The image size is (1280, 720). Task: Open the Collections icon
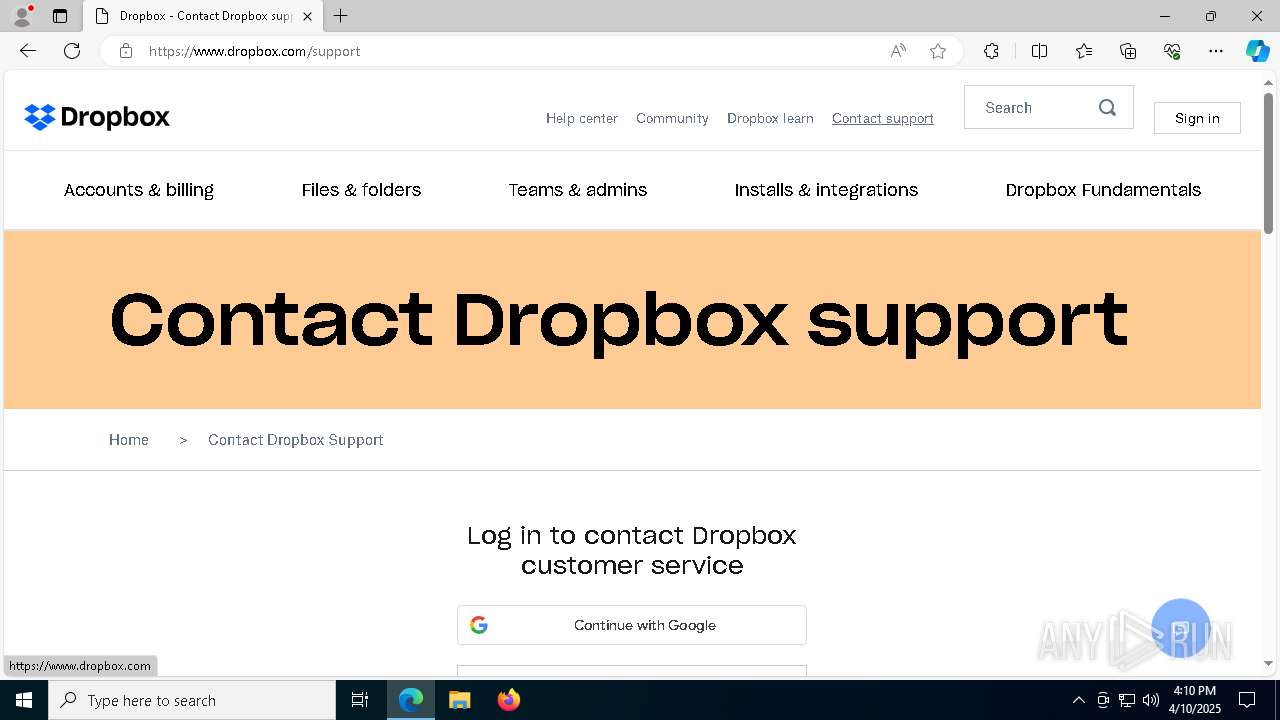(1128, 51)
